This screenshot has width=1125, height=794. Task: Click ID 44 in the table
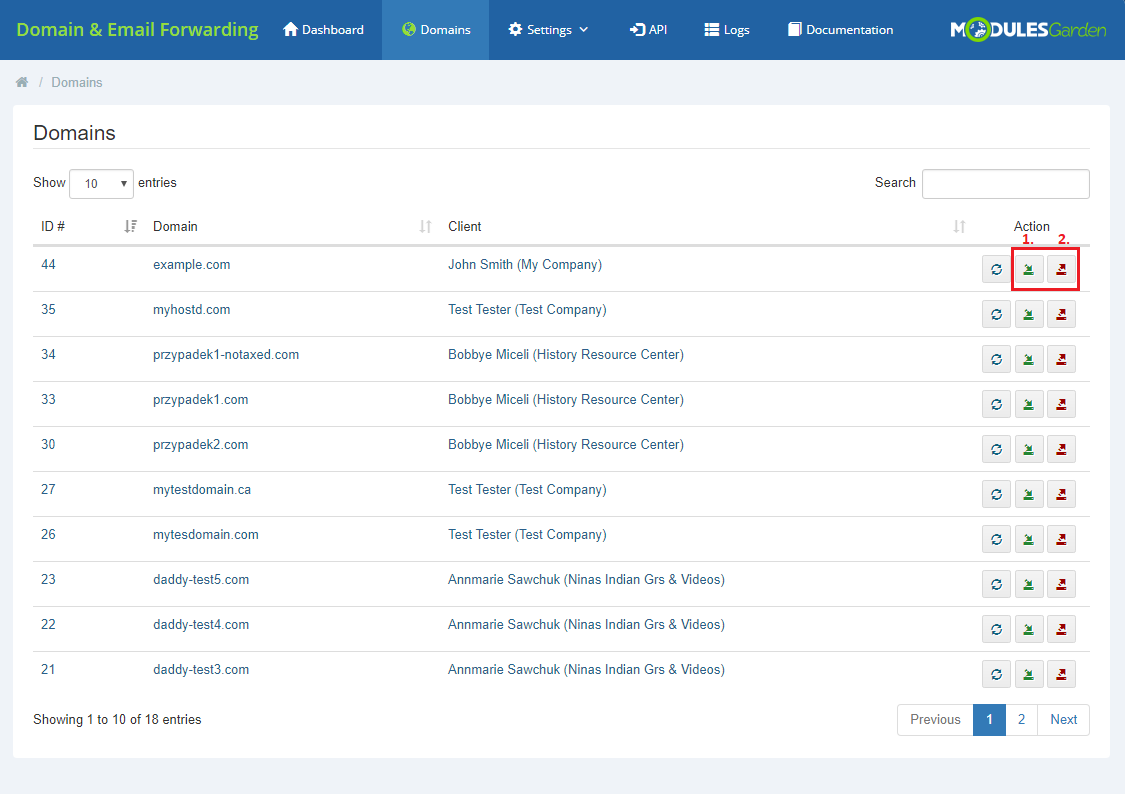point(48,265)
